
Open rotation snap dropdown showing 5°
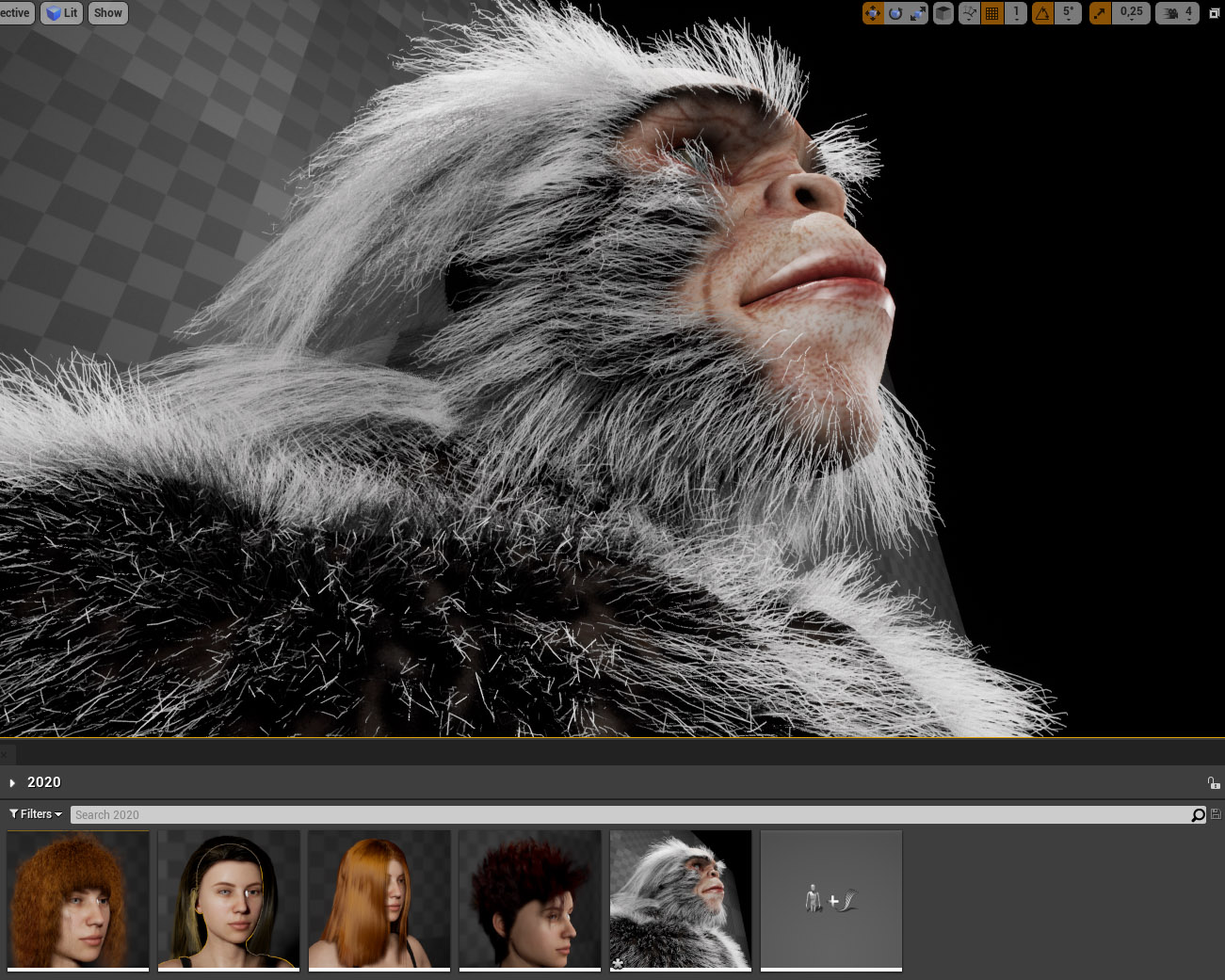point(1068,13)
